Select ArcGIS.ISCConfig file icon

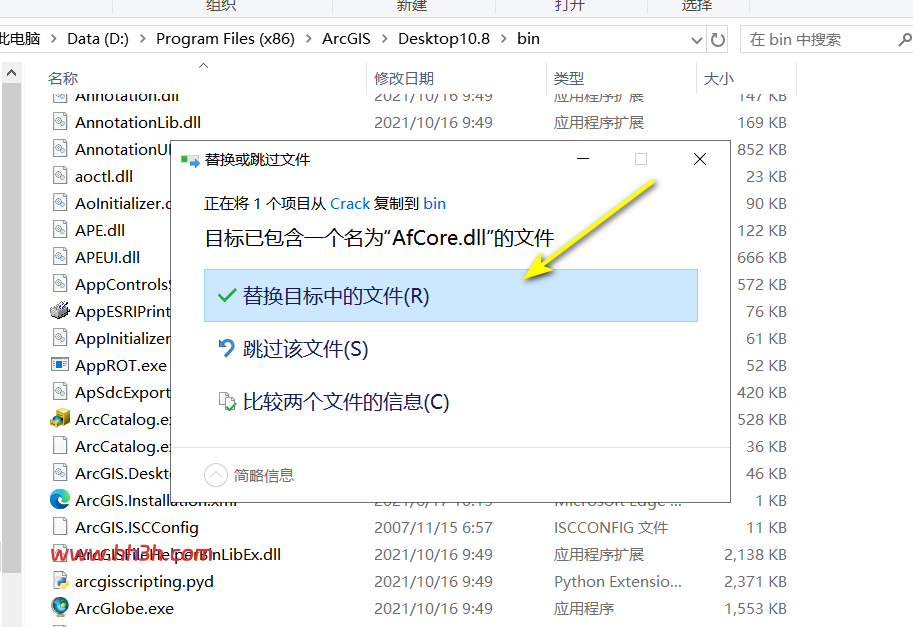(x=60, y=526)
